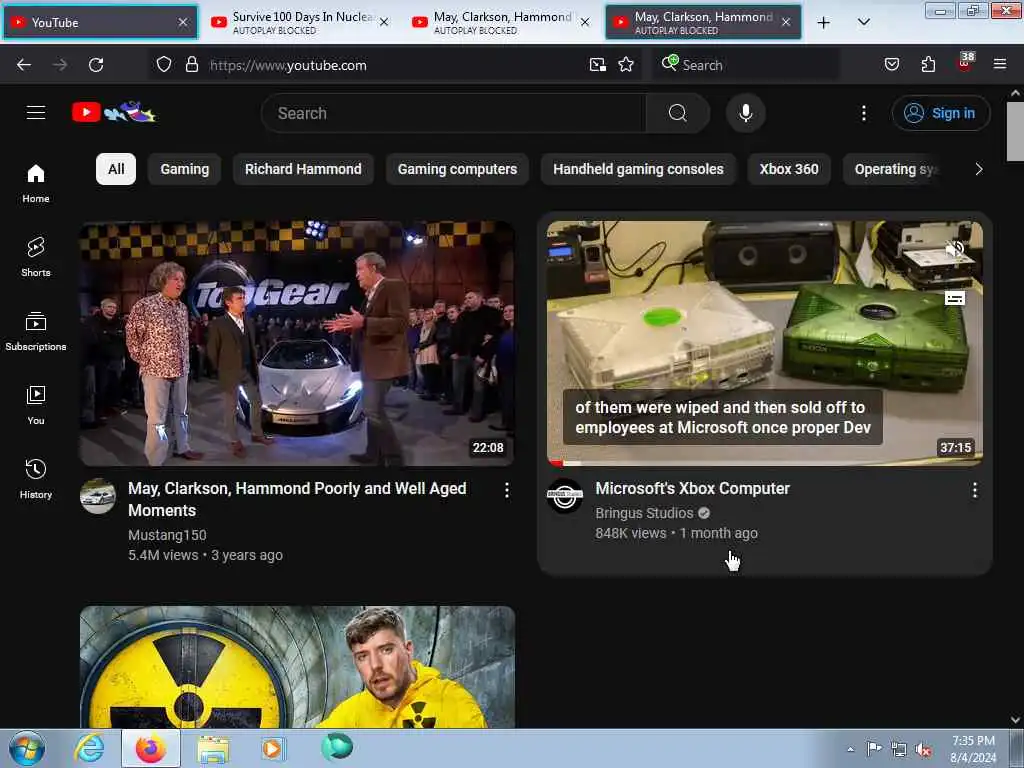Viewport: 1024px width, 768px height.
Task: Select the Gaming computers filter chip
Action: (457, 169)
